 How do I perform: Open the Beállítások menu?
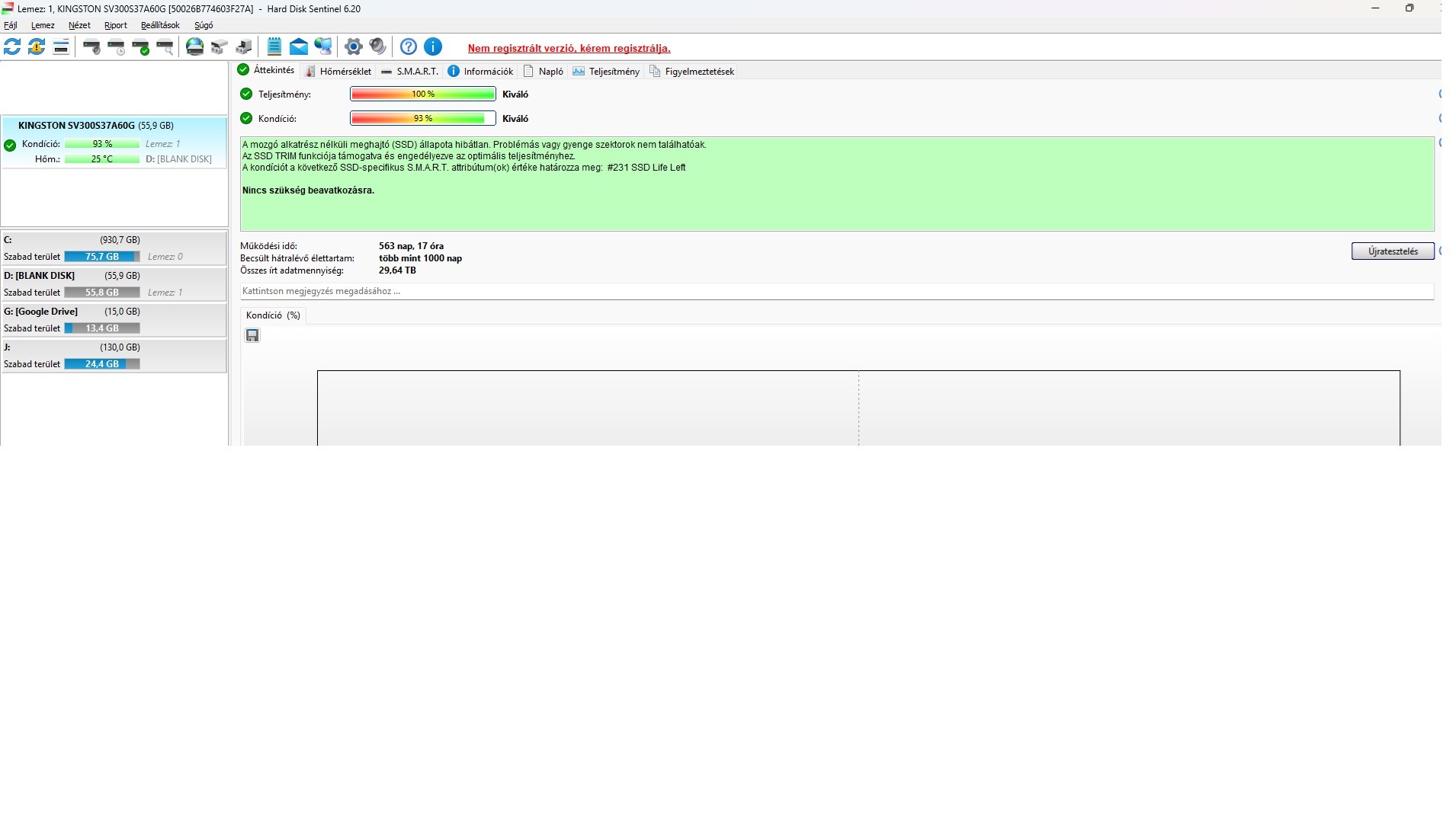pos(160,25)
